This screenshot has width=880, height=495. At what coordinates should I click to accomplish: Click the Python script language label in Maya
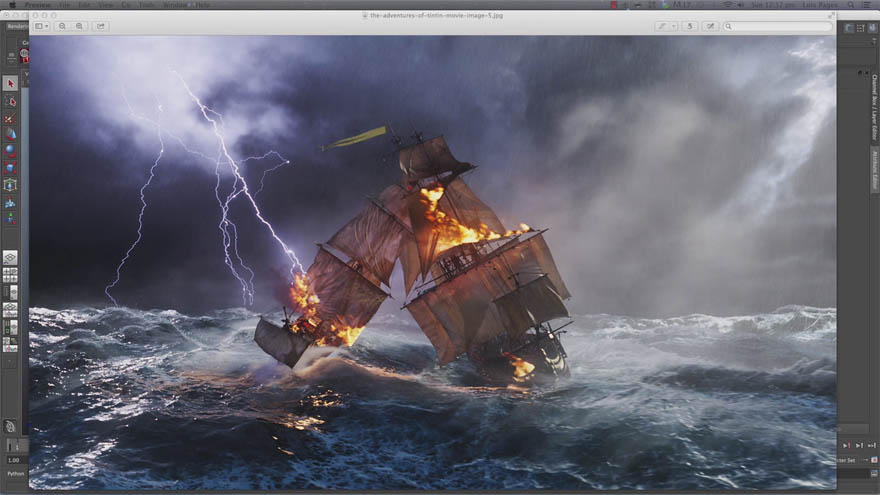coord(16,474)
